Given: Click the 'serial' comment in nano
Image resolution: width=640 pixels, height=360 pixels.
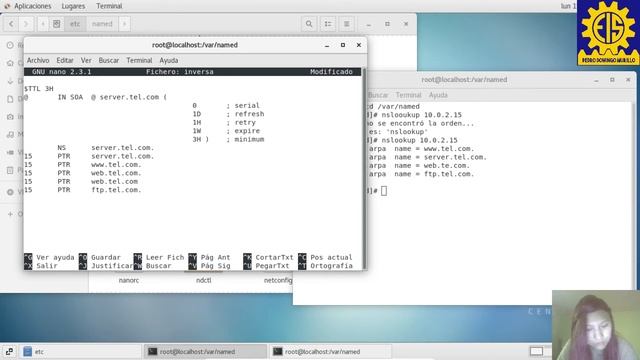Looking at the screenshot, I should 247,106.
